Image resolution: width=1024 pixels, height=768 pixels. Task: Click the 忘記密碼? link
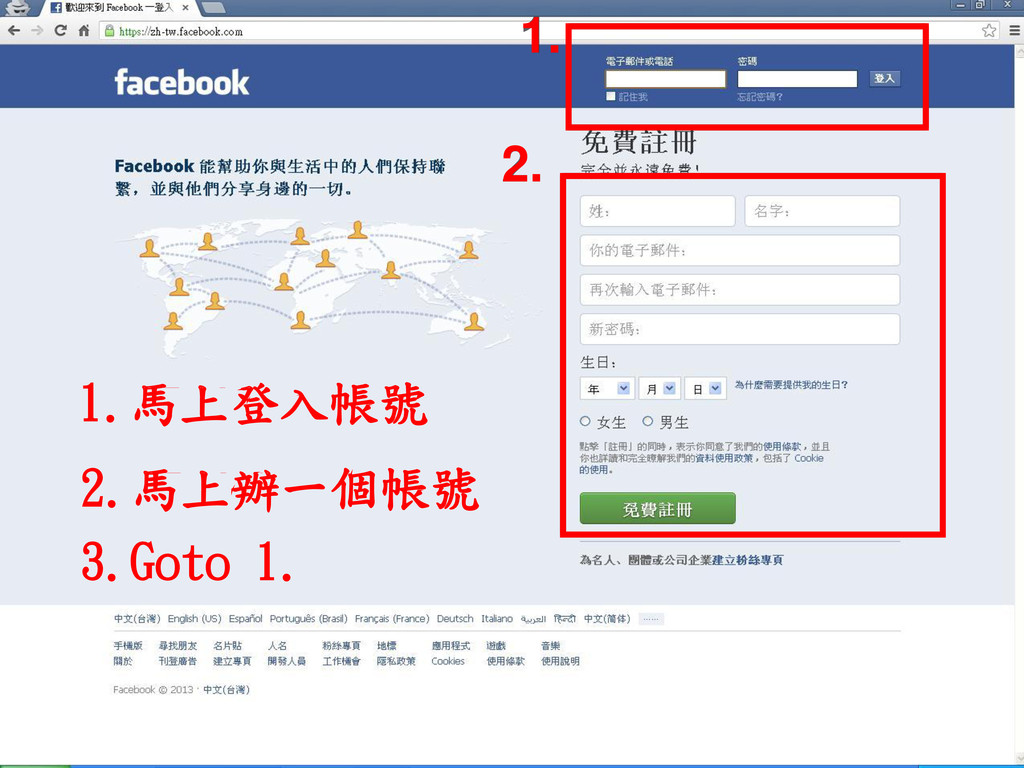pos(760,97)
